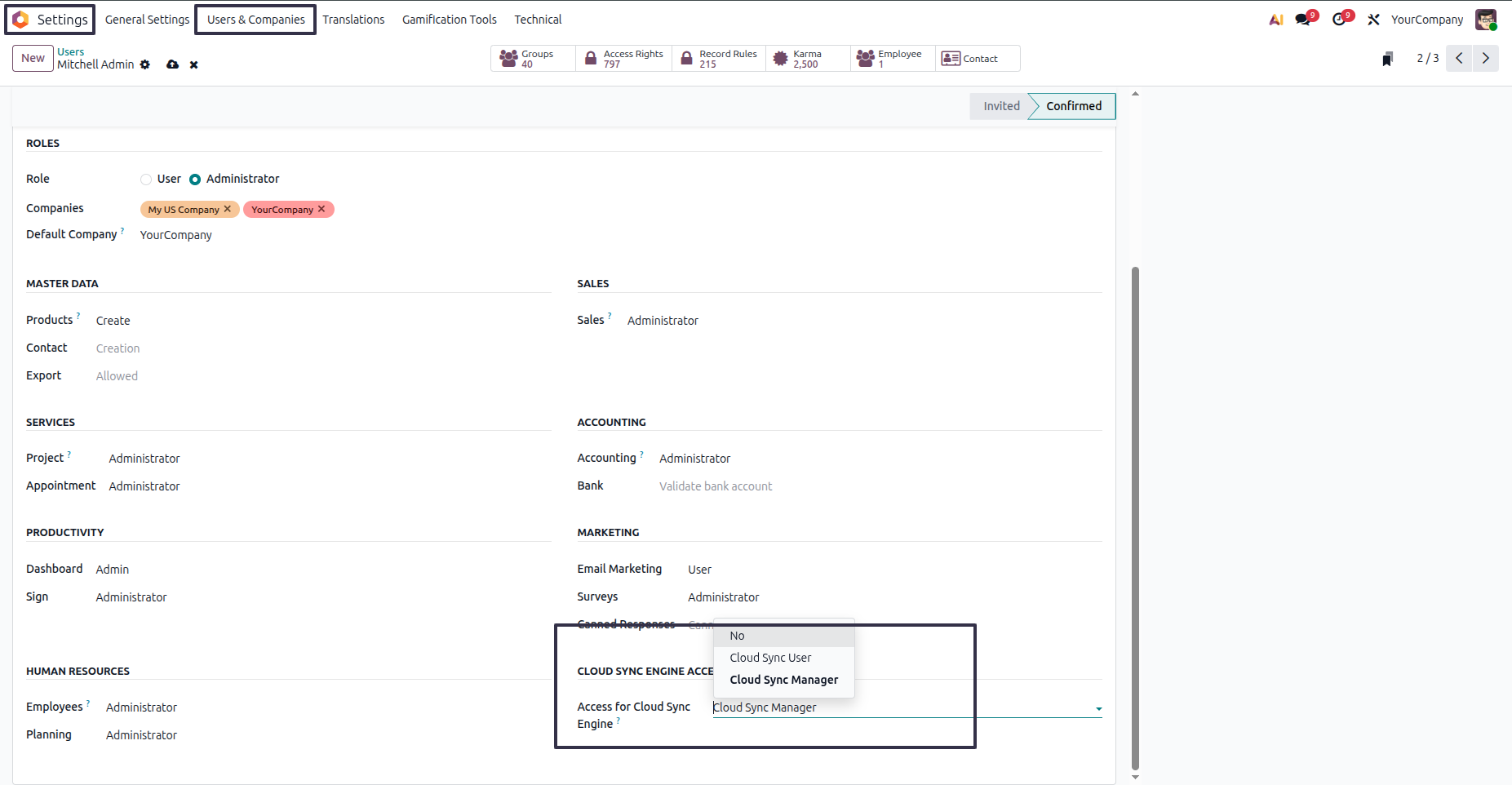Open the Gamification Tools menu
The image size is (1512, 785).
pos(450,20)
